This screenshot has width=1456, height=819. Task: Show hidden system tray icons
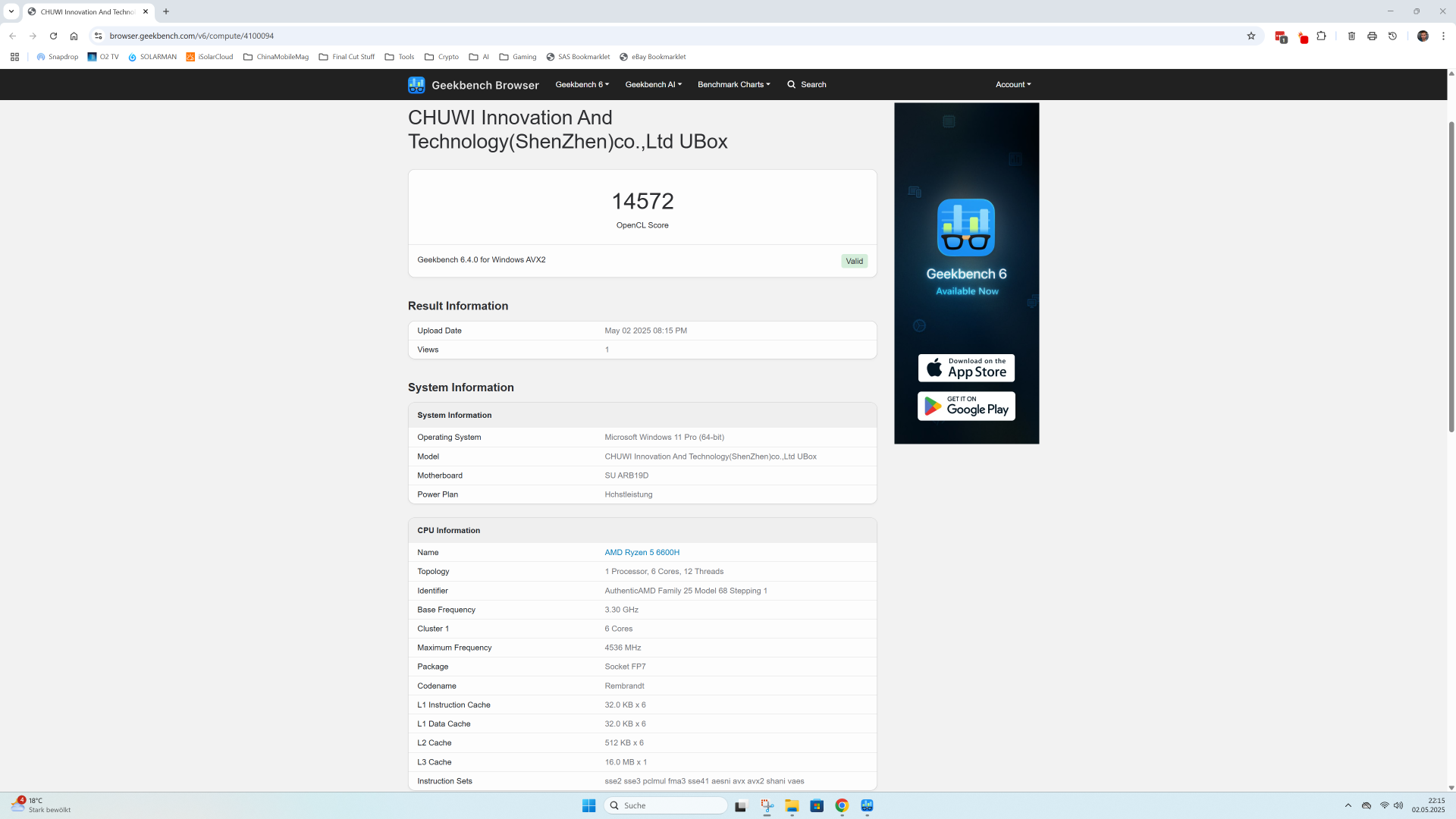coord(1348,805)
